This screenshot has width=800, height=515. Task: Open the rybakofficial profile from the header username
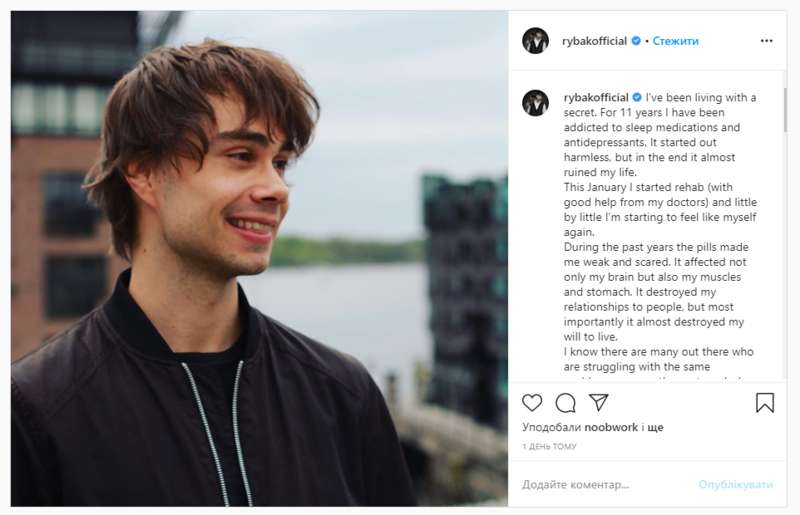(x=590, y=41)
